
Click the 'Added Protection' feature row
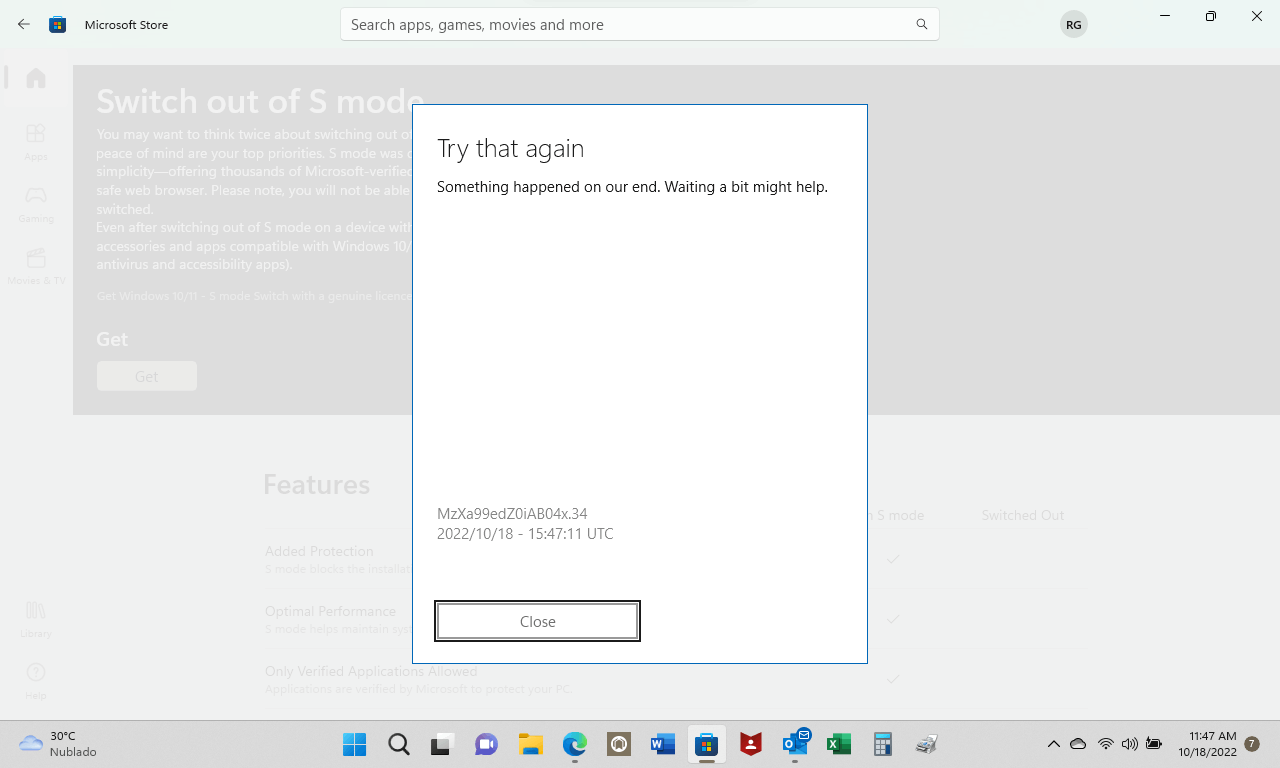(677, 559)
